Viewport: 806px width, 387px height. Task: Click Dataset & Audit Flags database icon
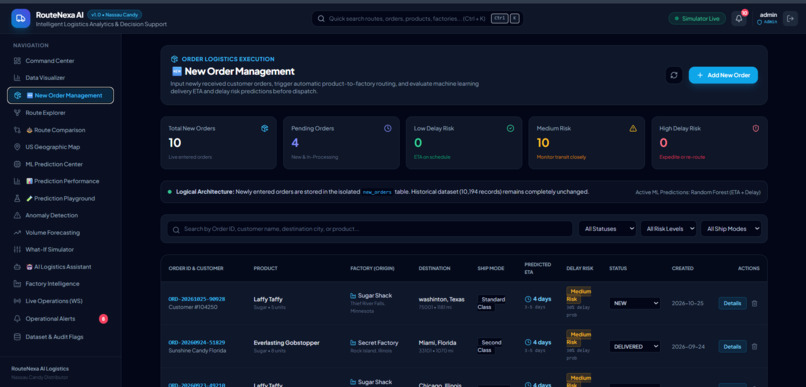17,337
